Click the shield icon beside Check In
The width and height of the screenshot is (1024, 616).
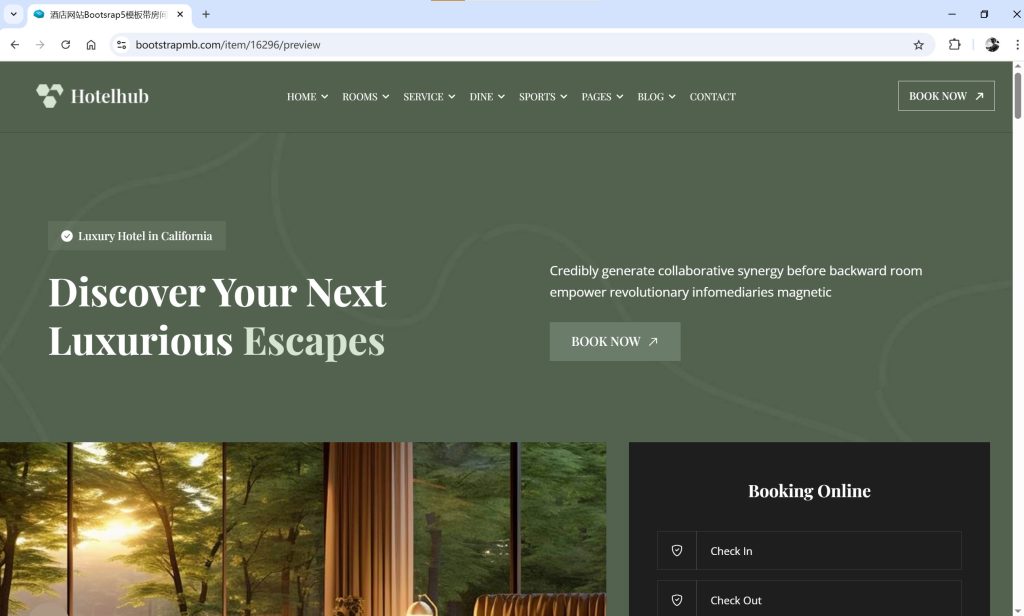[677, 551]
